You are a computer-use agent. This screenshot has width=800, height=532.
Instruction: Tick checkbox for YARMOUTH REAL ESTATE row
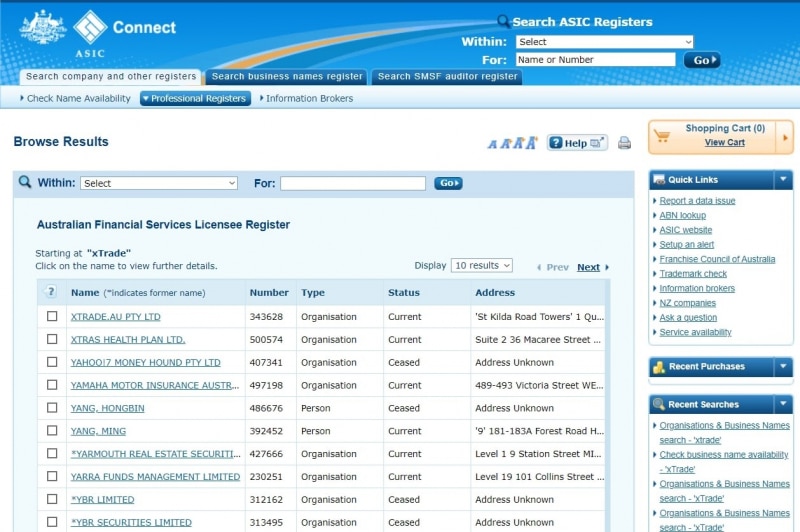point(52,453)
